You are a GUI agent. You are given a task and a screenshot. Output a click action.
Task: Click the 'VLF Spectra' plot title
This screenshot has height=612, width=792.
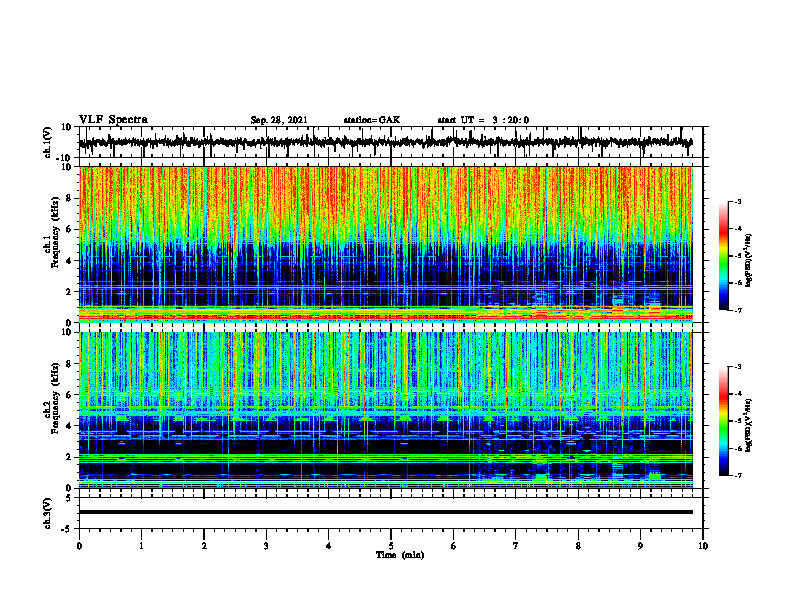click(113, 120)
